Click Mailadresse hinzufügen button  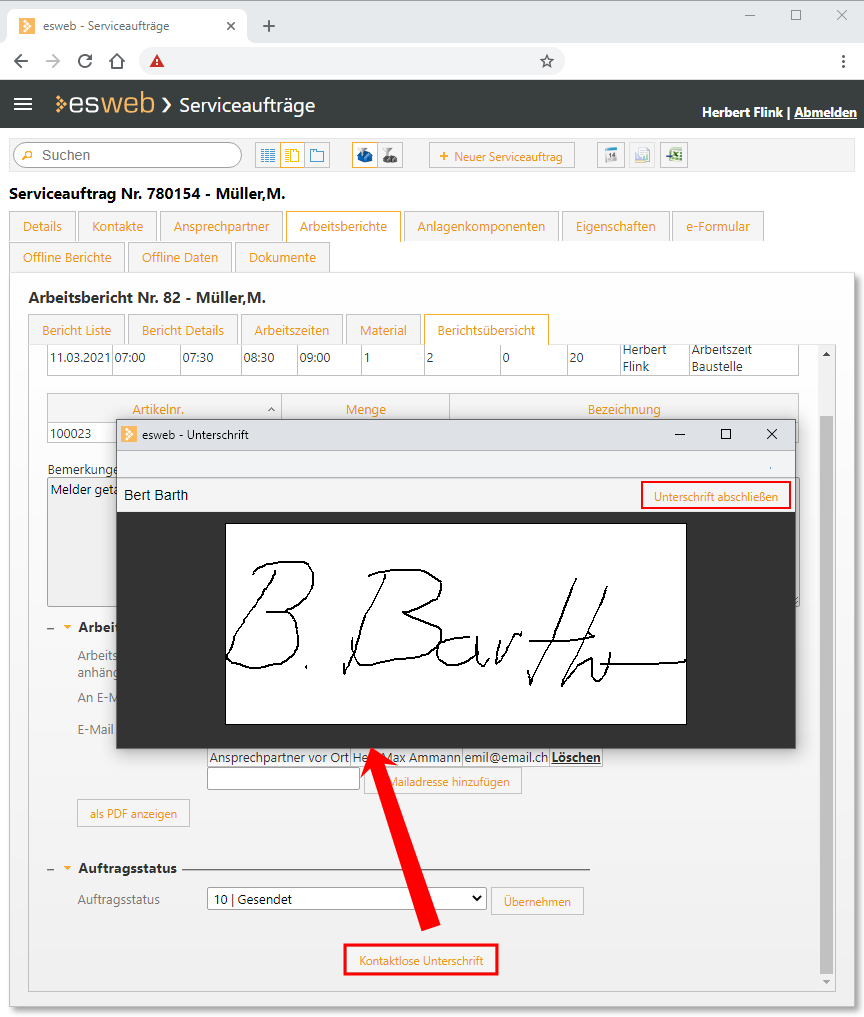(x=443, y=782)
